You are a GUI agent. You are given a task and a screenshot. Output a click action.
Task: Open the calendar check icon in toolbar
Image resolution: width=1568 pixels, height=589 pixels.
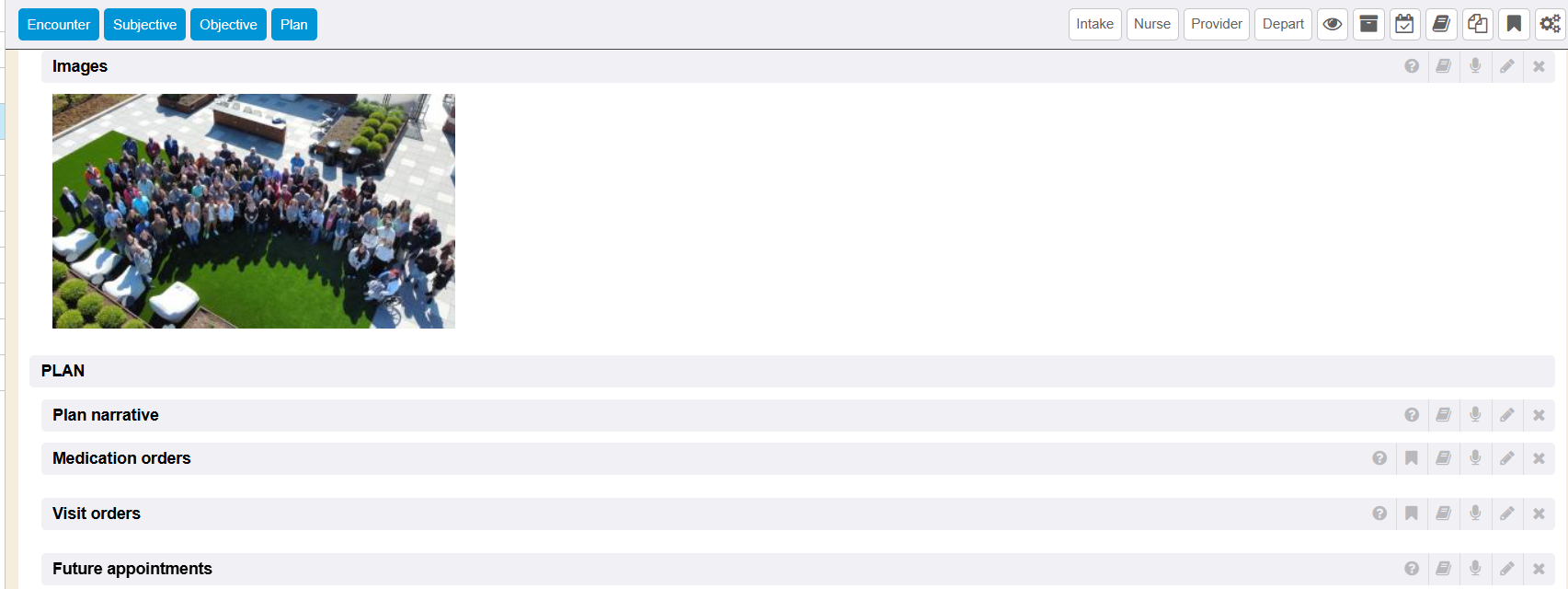coord(1404,25)
